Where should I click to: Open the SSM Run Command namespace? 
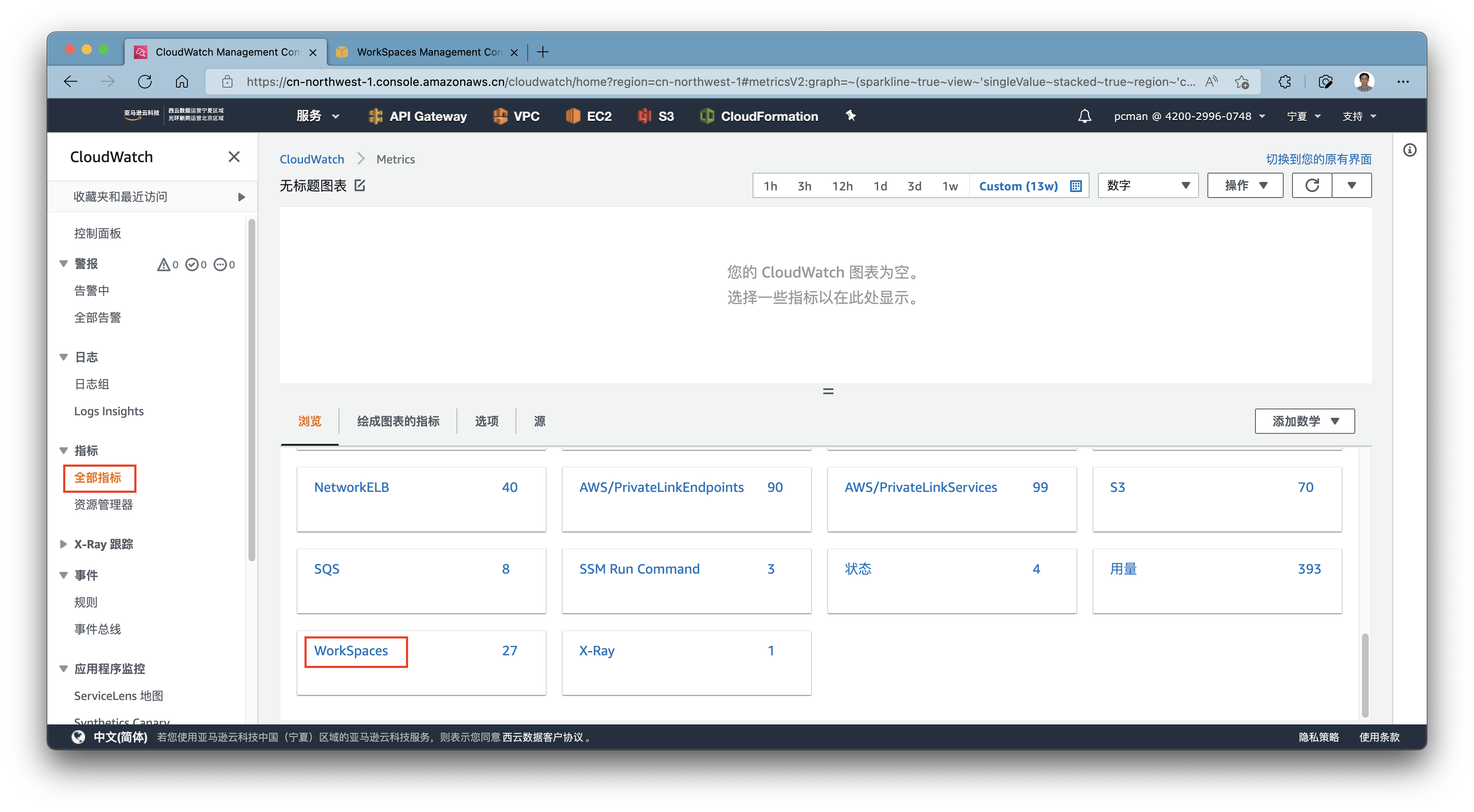click(639, 569)
